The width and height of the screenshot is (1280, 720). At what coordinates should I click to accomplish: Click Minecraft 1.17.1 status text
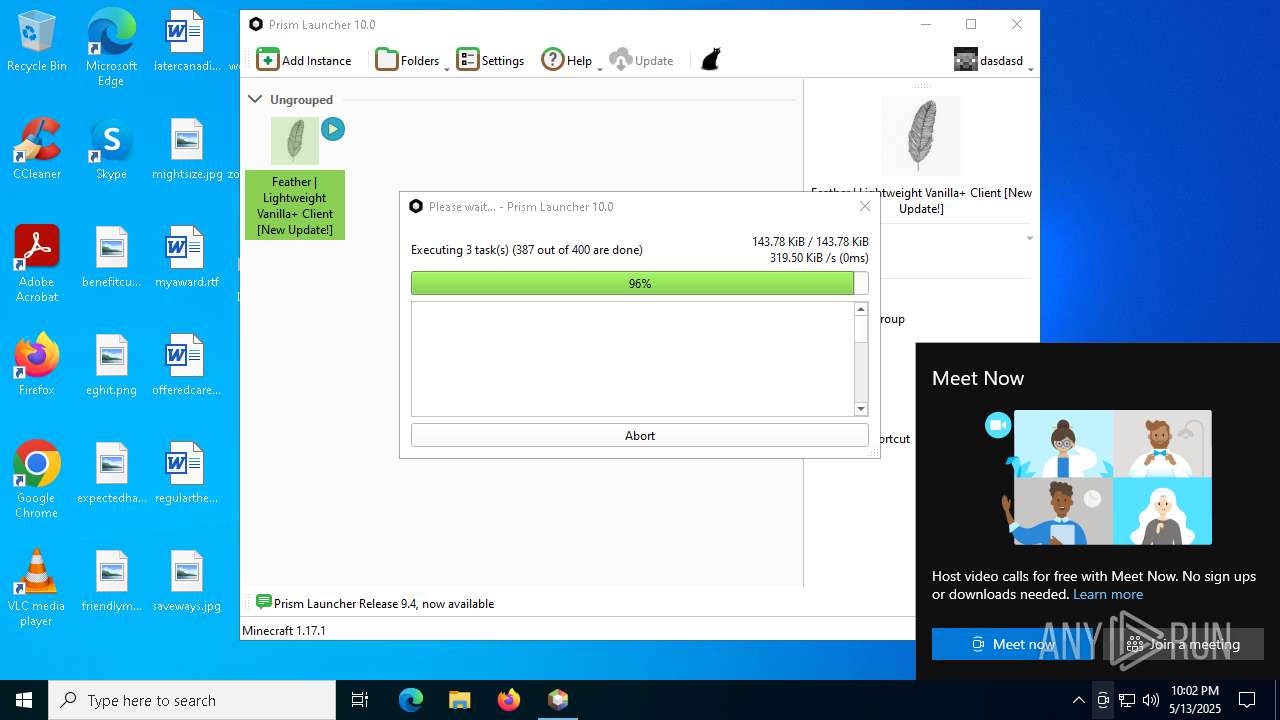pos(284,630)
